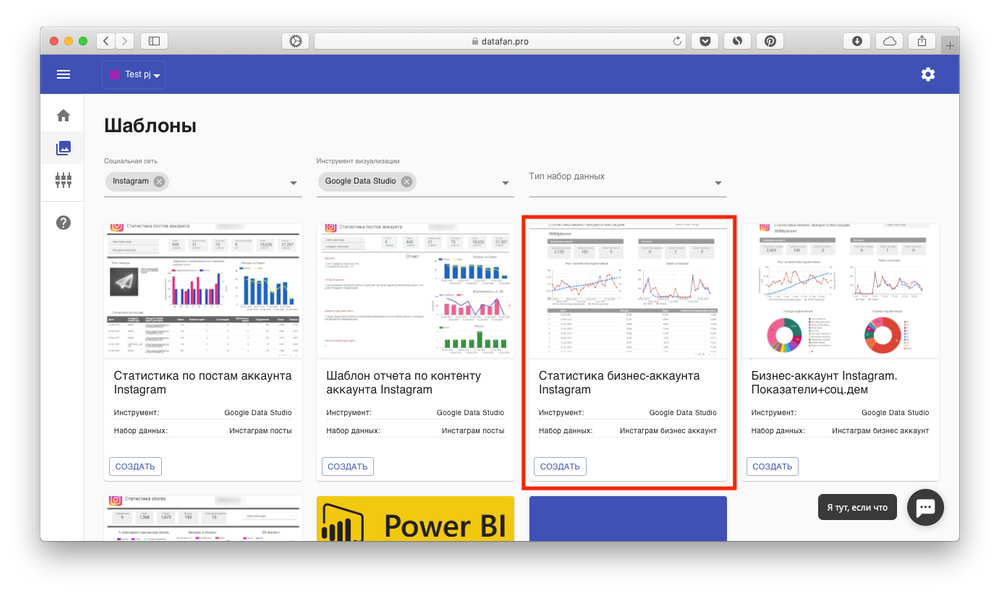Reload the datafan.pro page

coord(677,41)
